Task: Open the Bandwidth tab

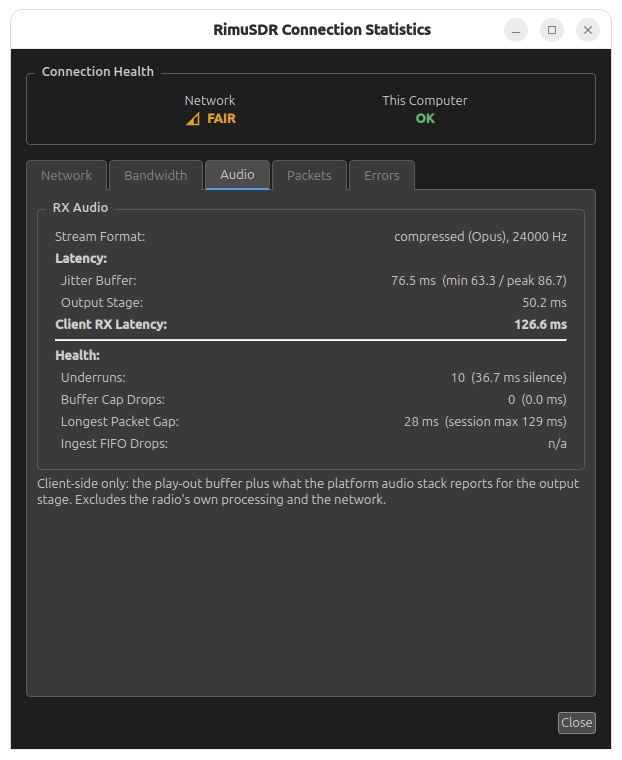Action: click(156, 175)
